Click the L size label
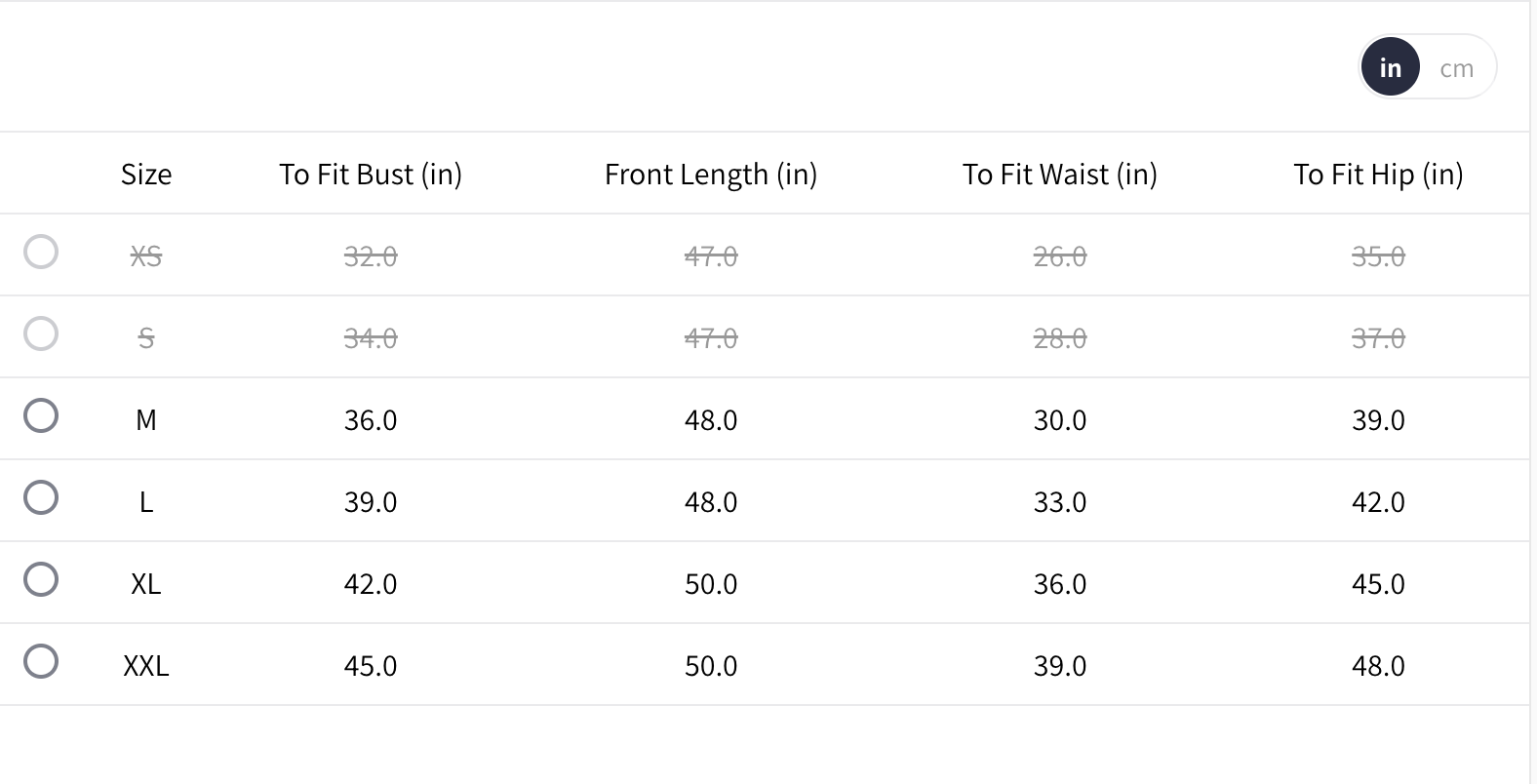This screenshot has width=1537, height=784. [146, 502]
